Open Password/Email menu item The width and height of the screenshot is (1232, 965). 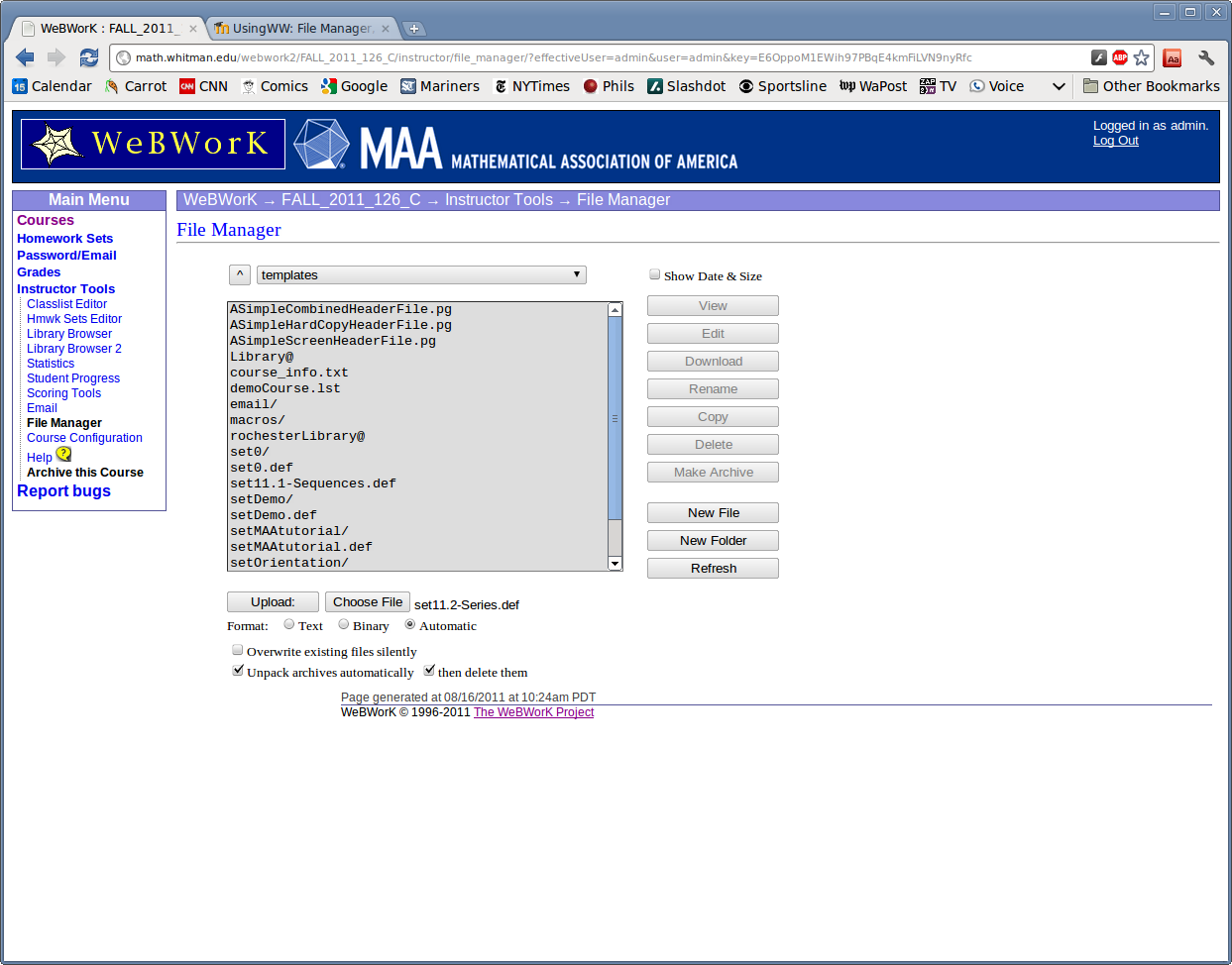point(66,255)
